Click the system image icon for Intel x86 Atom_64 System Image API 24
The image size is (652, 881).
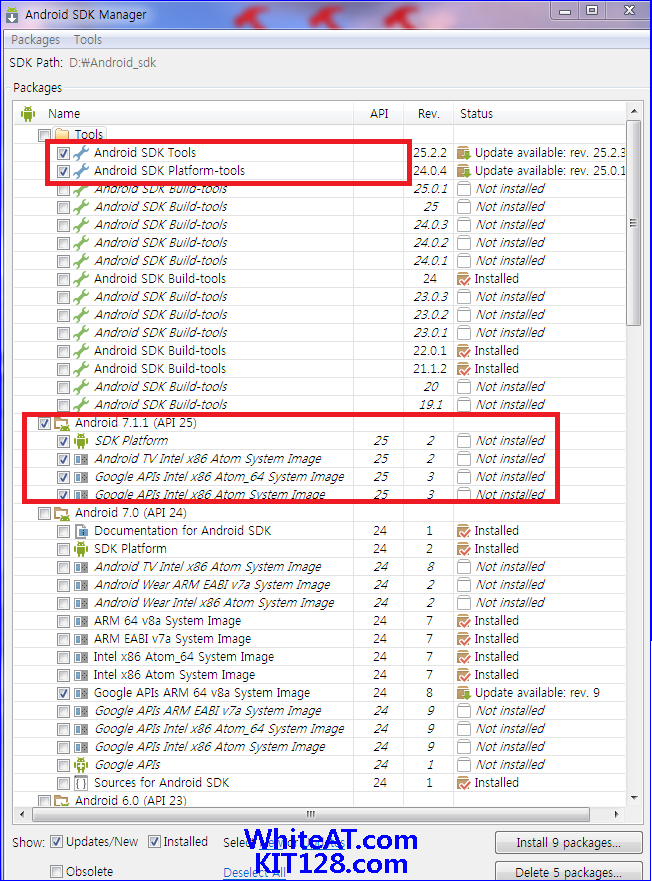(82, 657)
